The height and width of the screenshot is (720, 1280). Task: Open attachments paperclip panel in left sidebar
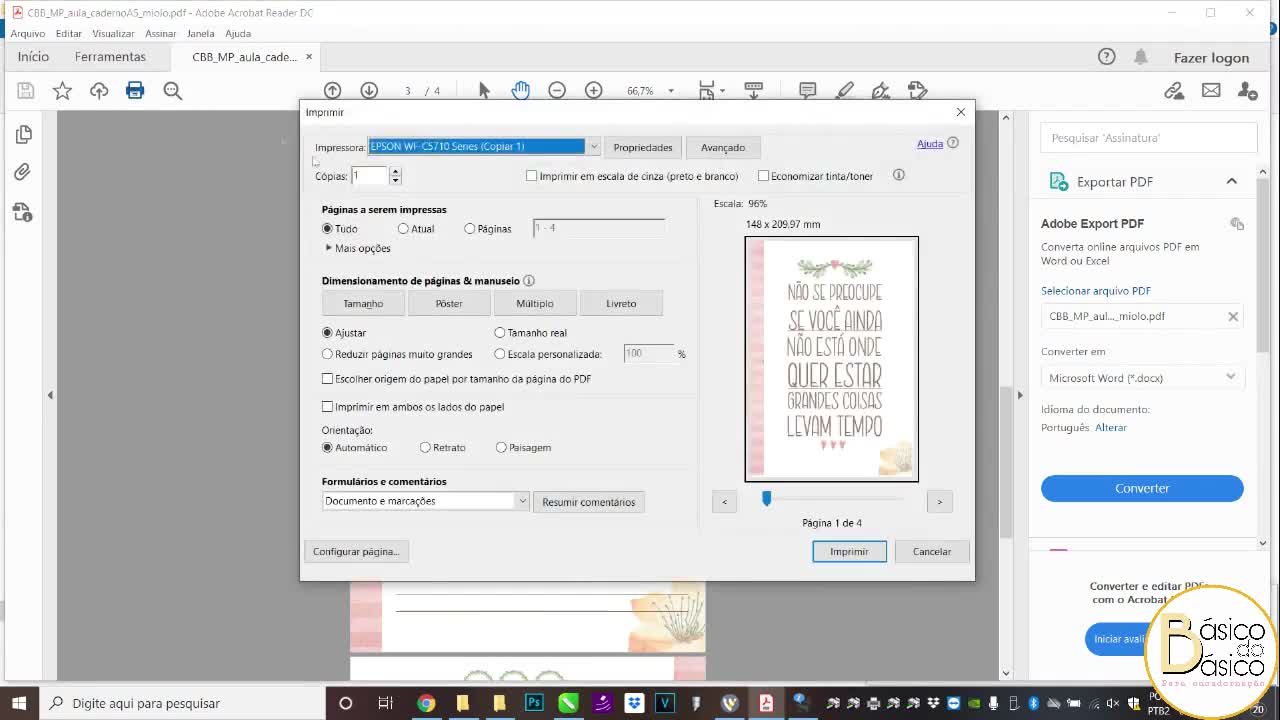coord(23,172)
